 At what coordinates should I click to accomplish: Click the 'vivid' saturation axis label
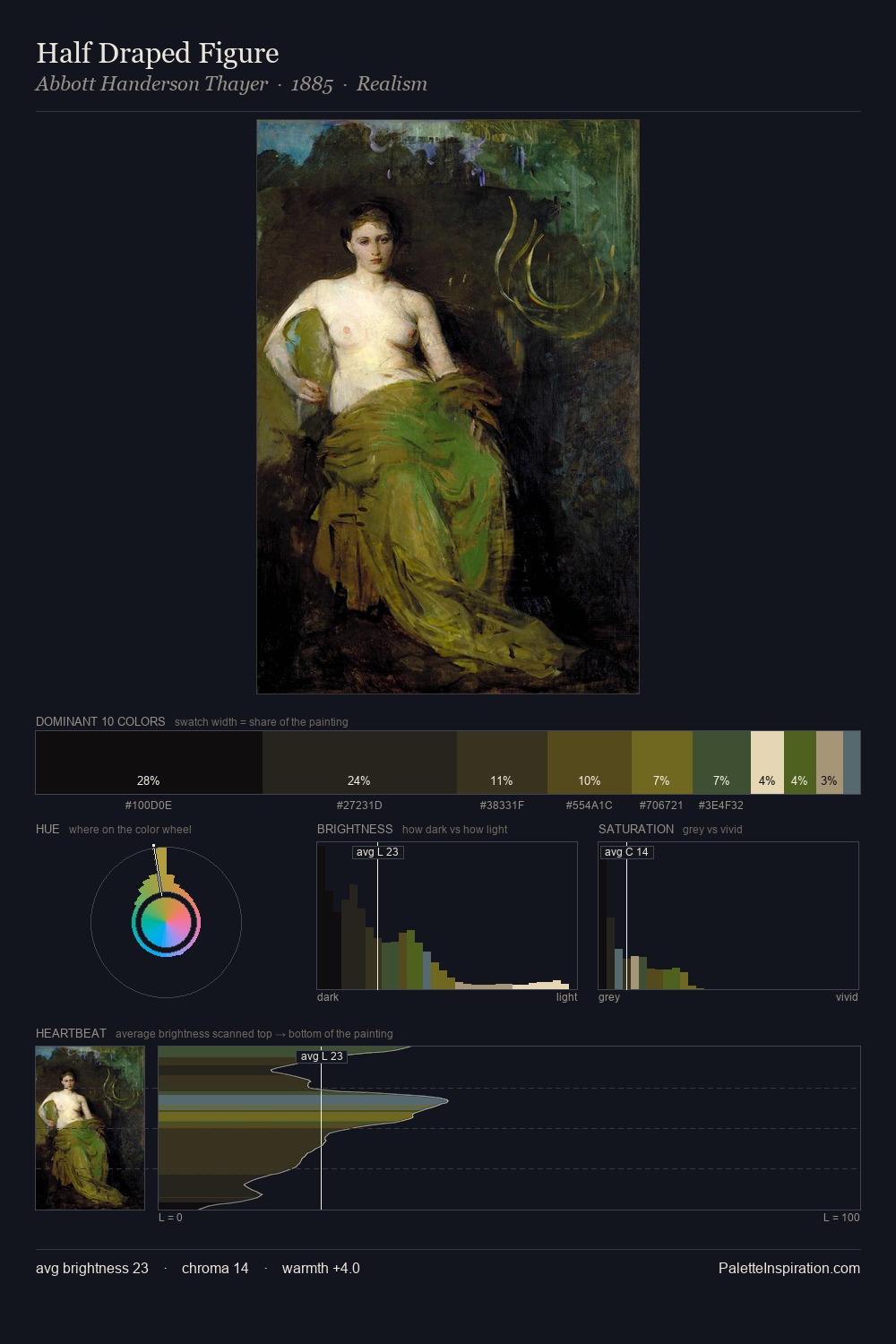coord(847,997)
